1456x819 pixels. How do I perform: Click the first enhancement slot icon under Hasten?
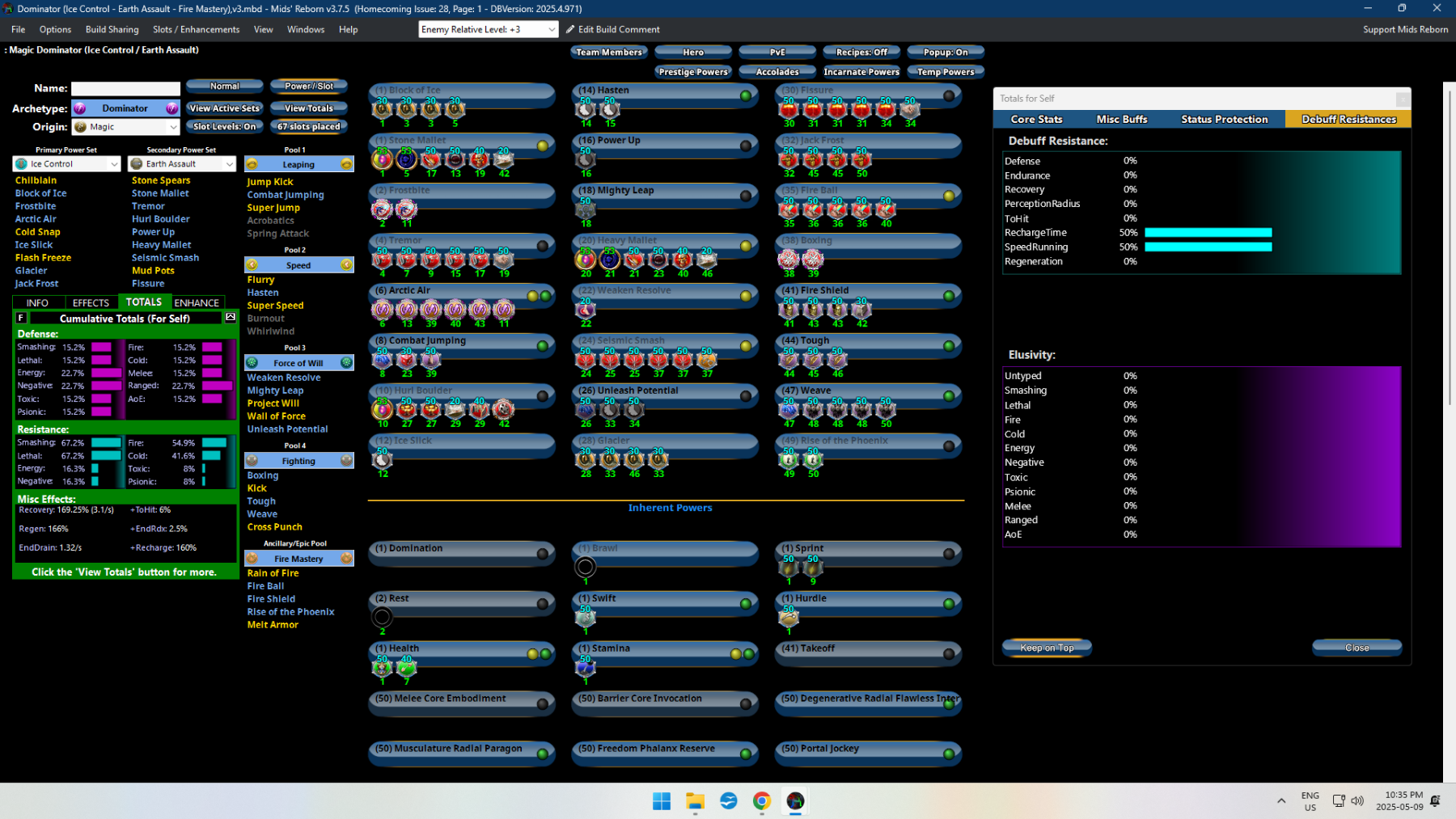tap(586, 110)
